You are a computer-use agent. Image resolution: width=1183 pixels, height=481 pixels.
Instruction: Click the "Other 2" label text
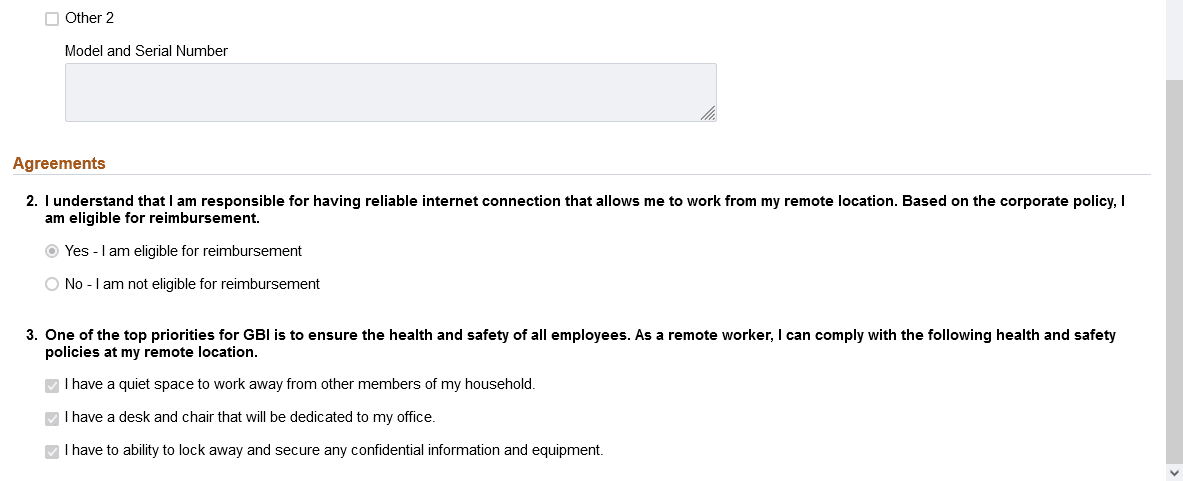pos(90,18)
